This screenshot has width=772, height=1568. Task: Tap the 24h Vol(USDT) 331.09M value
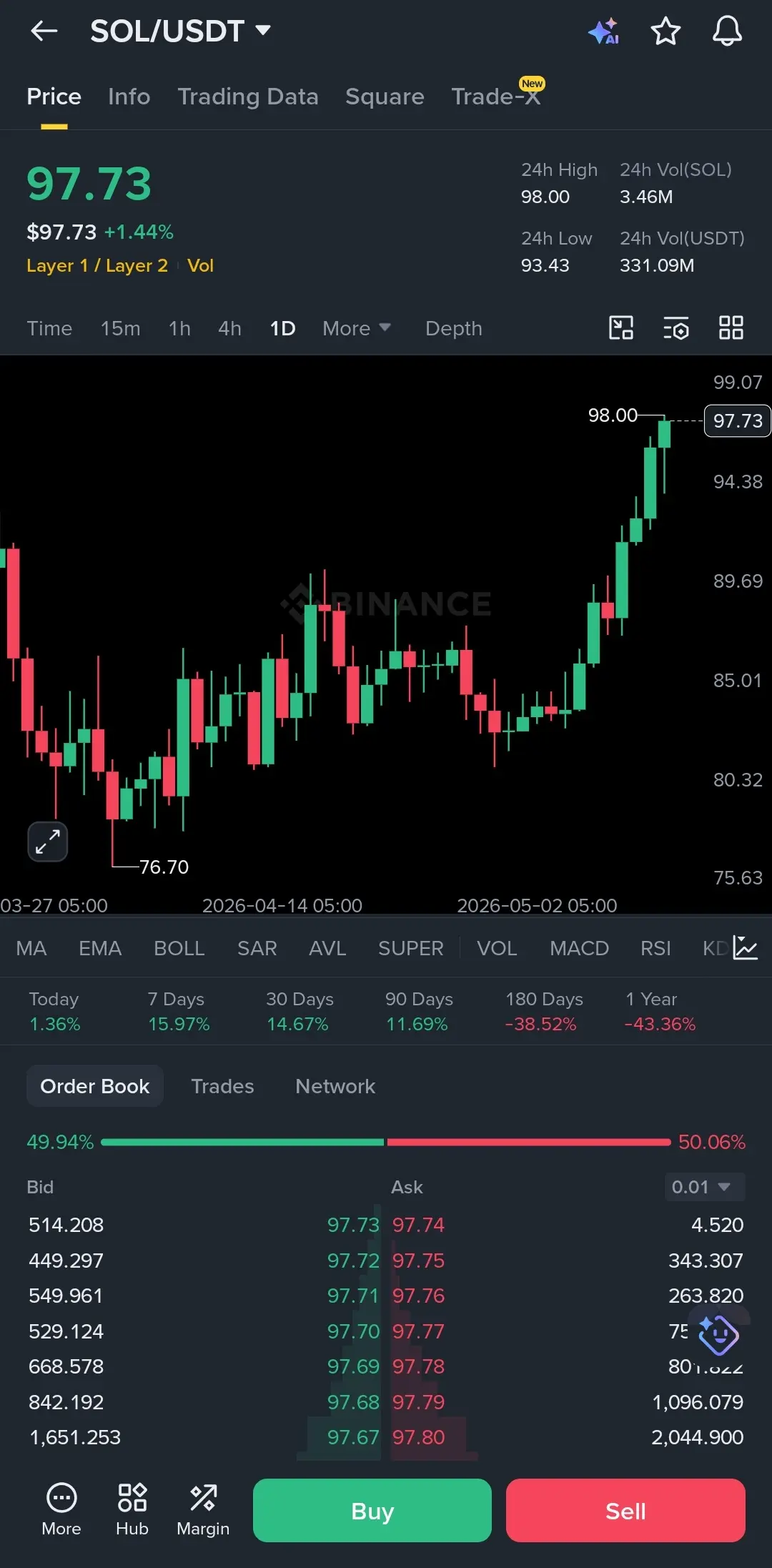[657, 265]
